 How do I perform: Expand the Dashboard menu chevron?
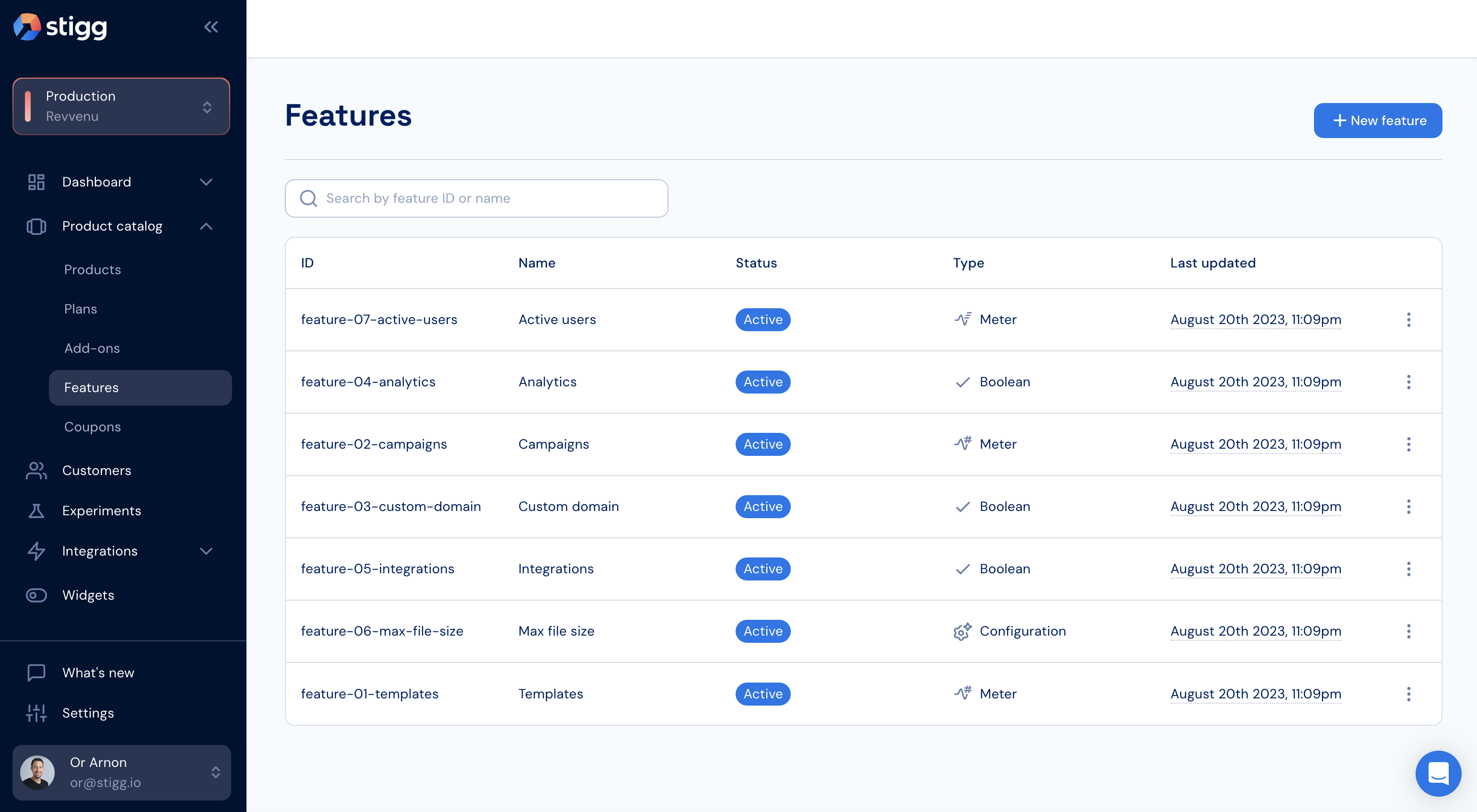(206, 182)
